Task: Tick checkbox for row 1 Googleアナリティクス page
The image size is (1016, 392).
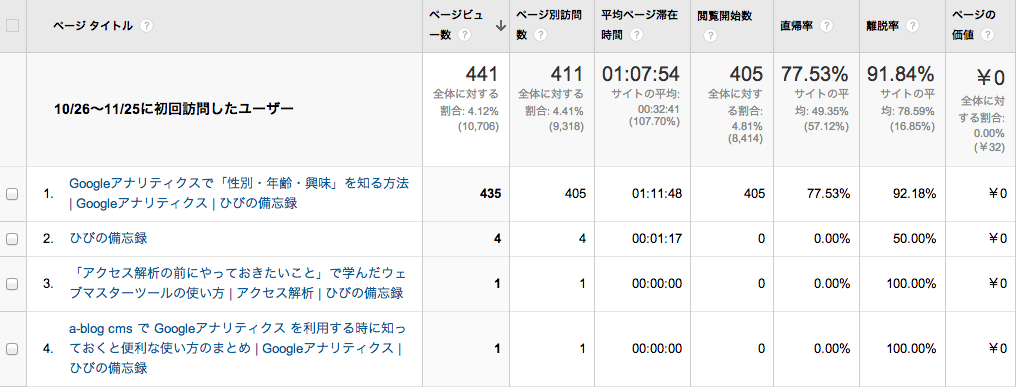Action: pyautogui.click(x=12, y=194)
